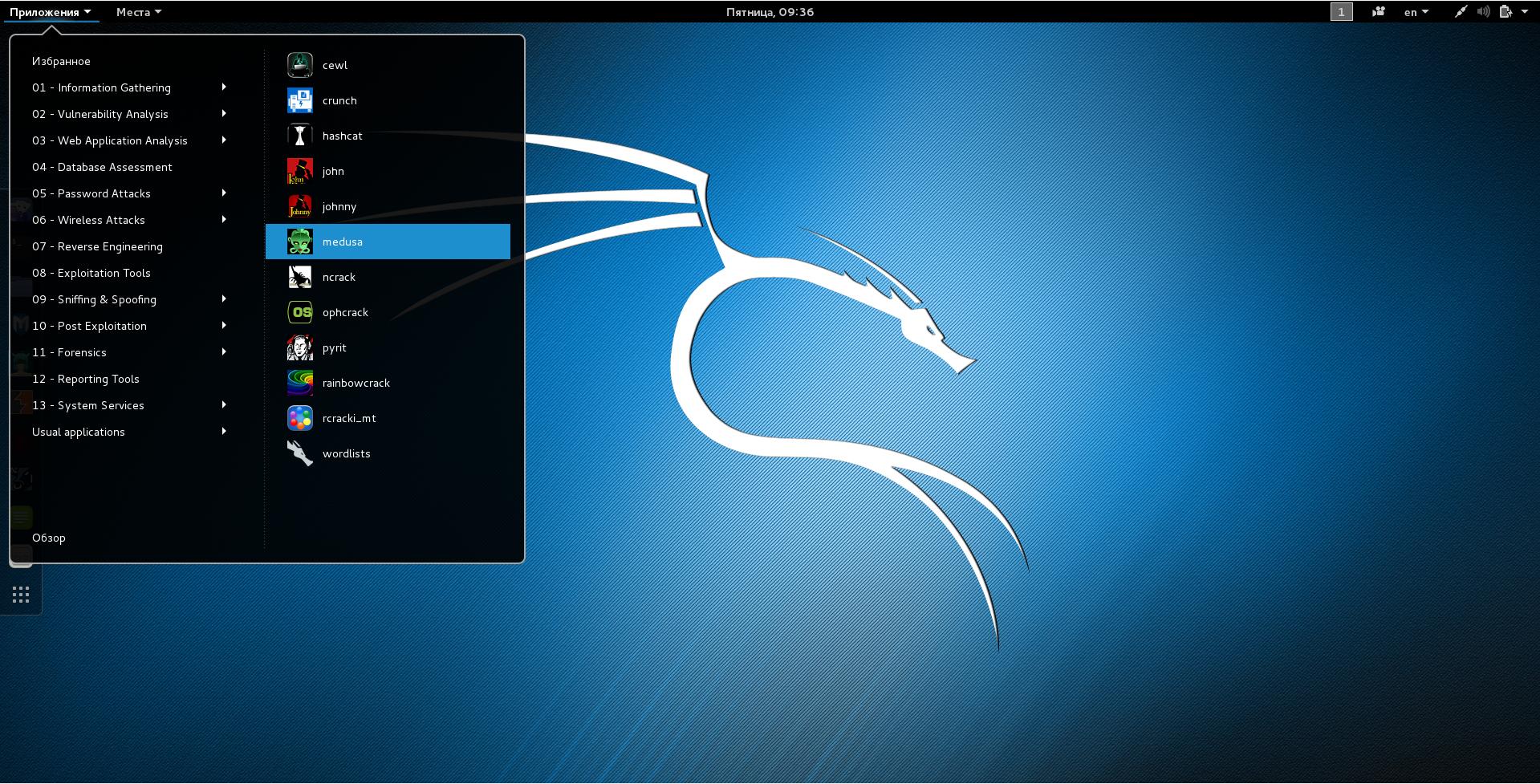
Task: Launch the cewl tool icon
Action: point(300,65)
